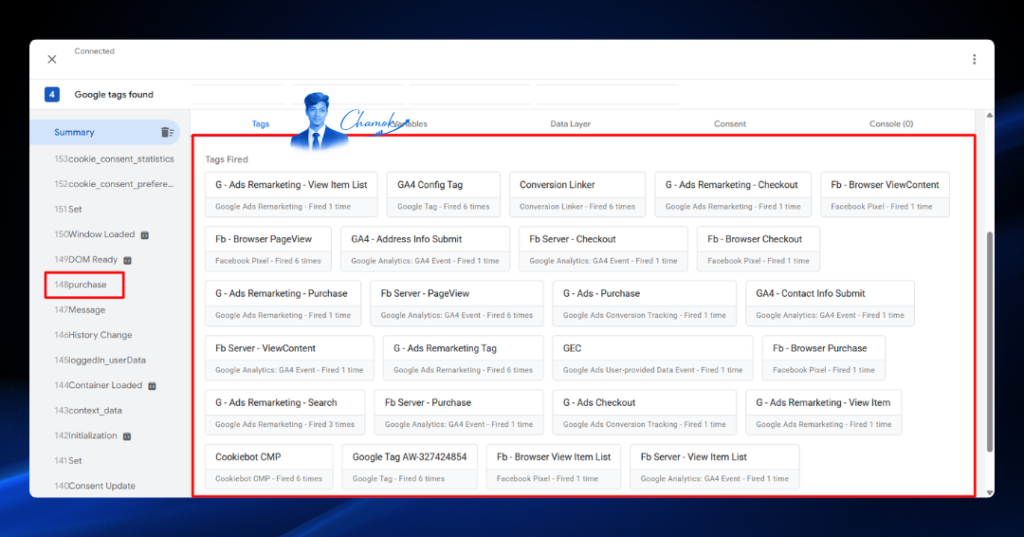Click the clear events trash icon beside Summary

[x=167, y=132]
